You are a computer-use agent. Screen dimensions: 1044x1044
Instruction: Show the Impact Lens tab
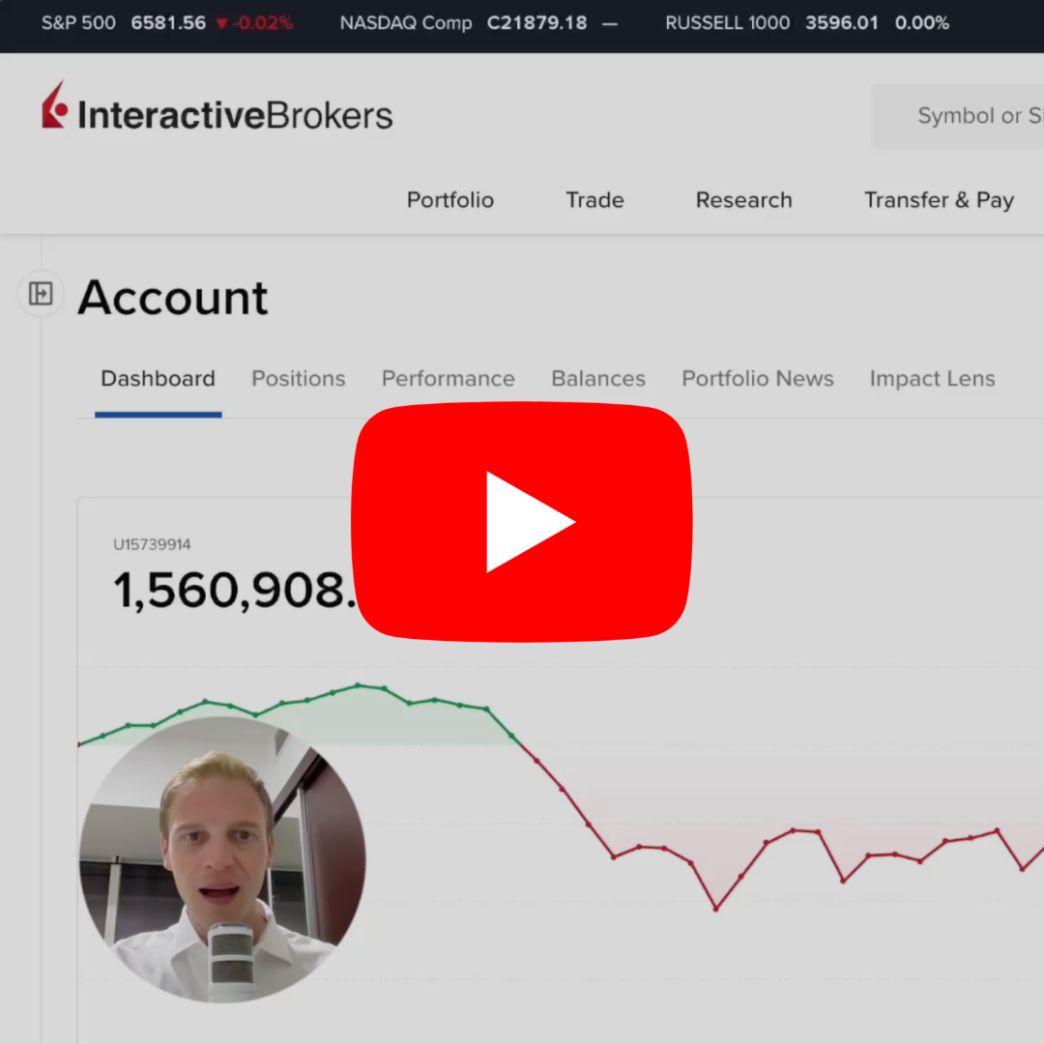click(932, 379)
